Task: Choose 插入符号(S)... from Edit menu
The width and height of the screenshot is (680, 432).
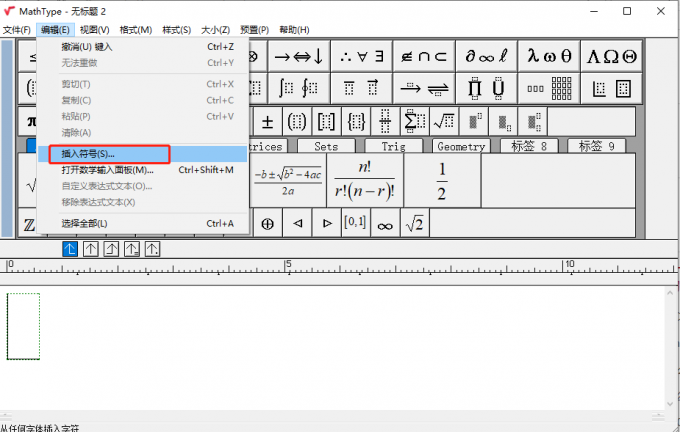Action: 142,154
